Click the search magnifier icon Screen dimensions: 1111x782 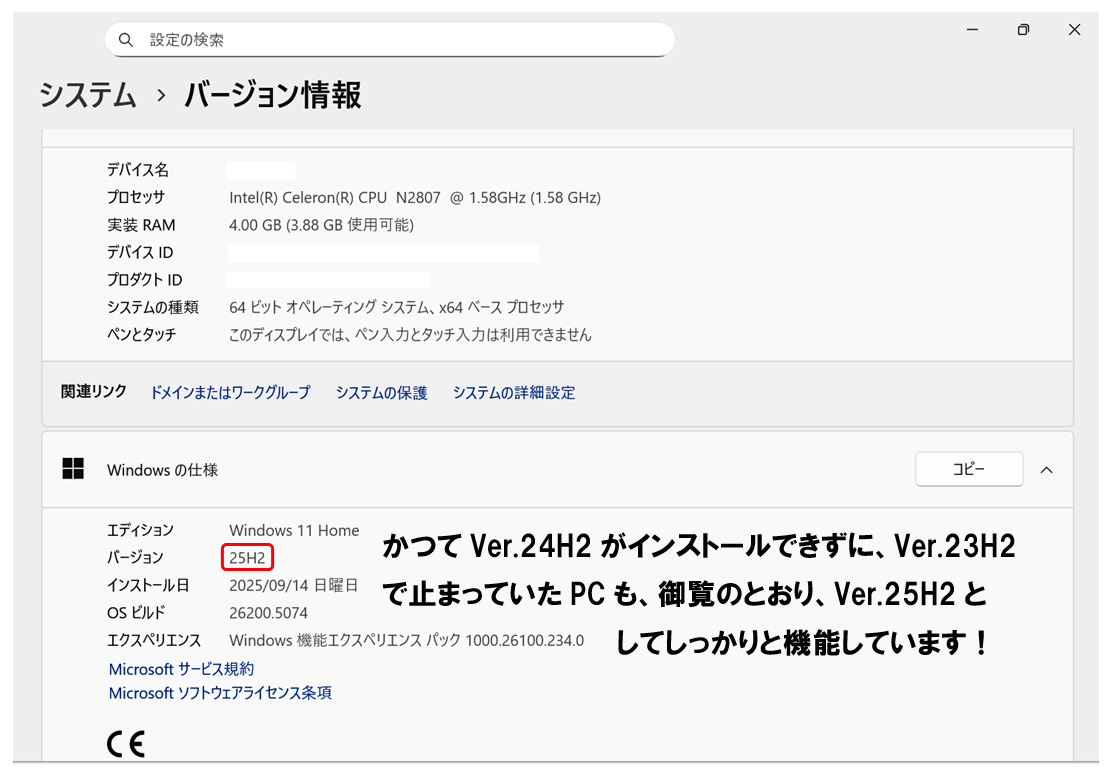pos(125,39)
